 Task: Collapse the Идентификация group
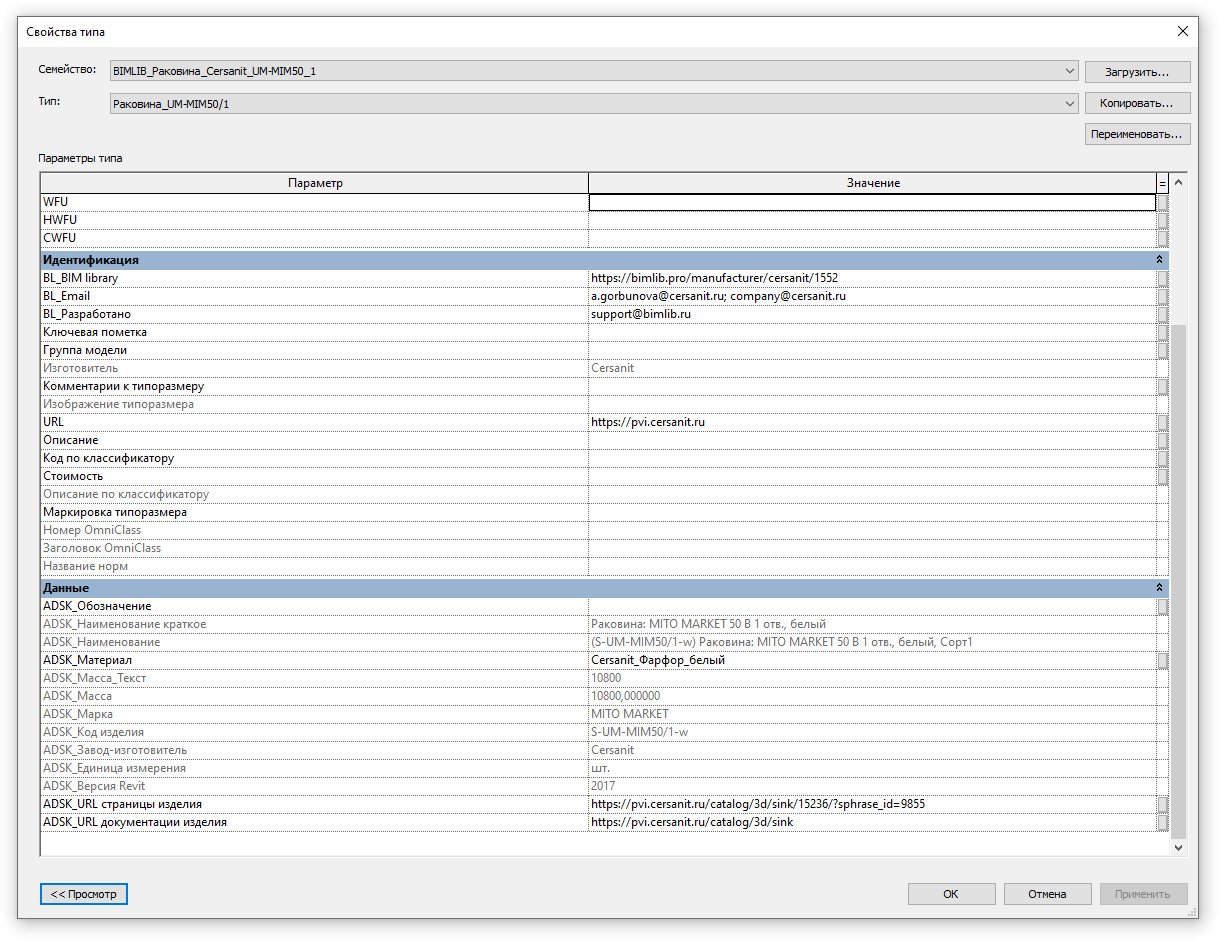(x=1160, y=259)
